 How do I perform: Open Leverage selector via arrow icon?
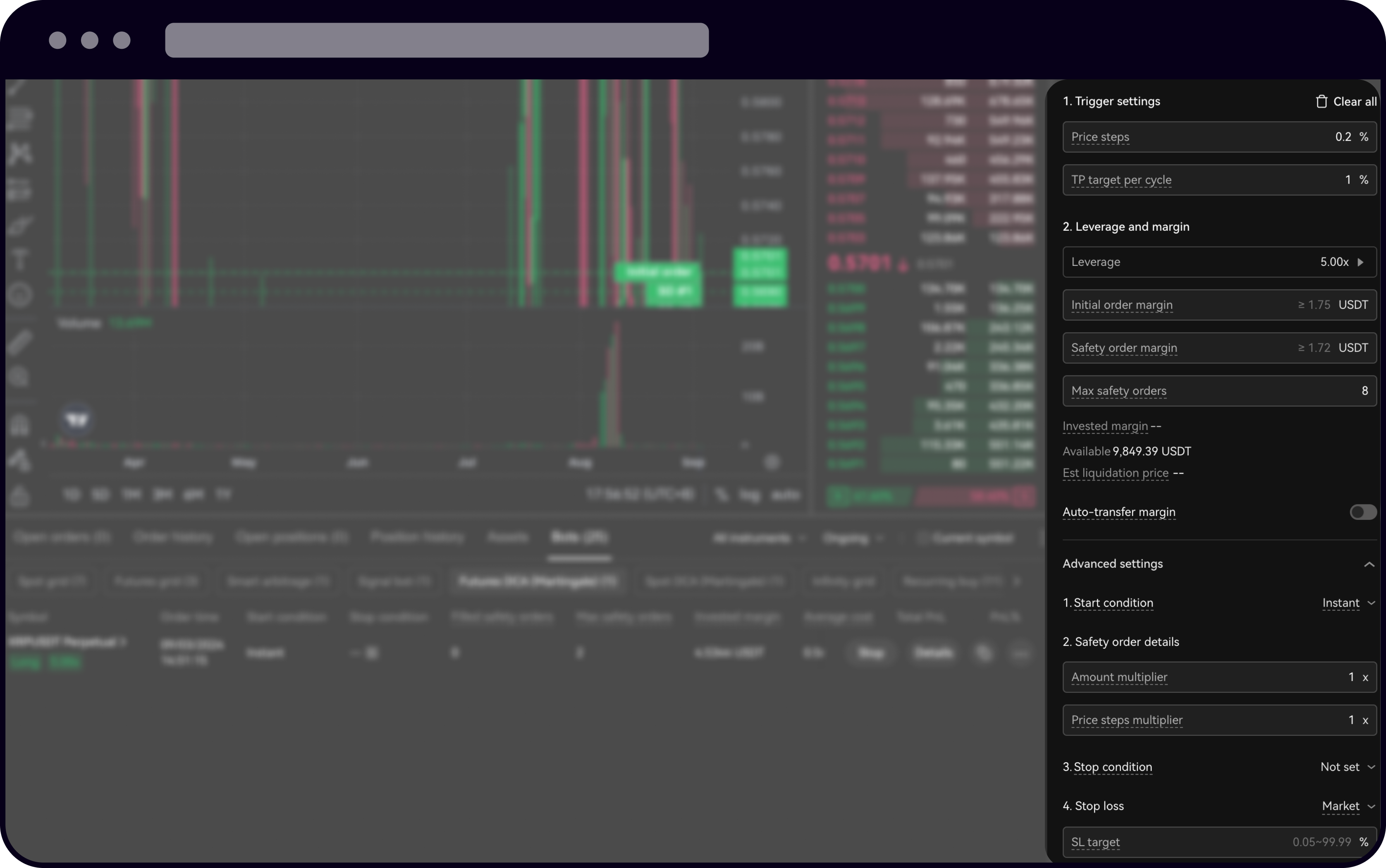coord(1360,262)
